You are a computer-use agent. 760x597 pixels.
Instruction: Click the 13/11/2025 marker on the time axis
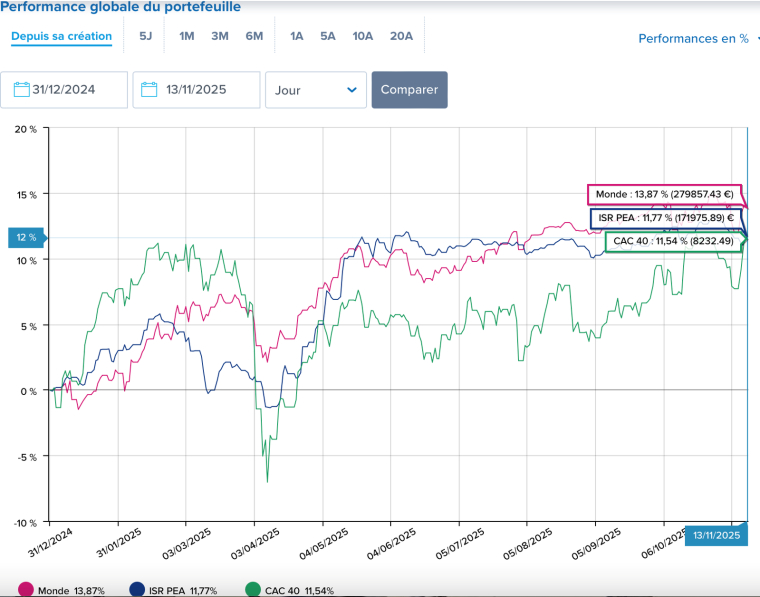[715, 536]
